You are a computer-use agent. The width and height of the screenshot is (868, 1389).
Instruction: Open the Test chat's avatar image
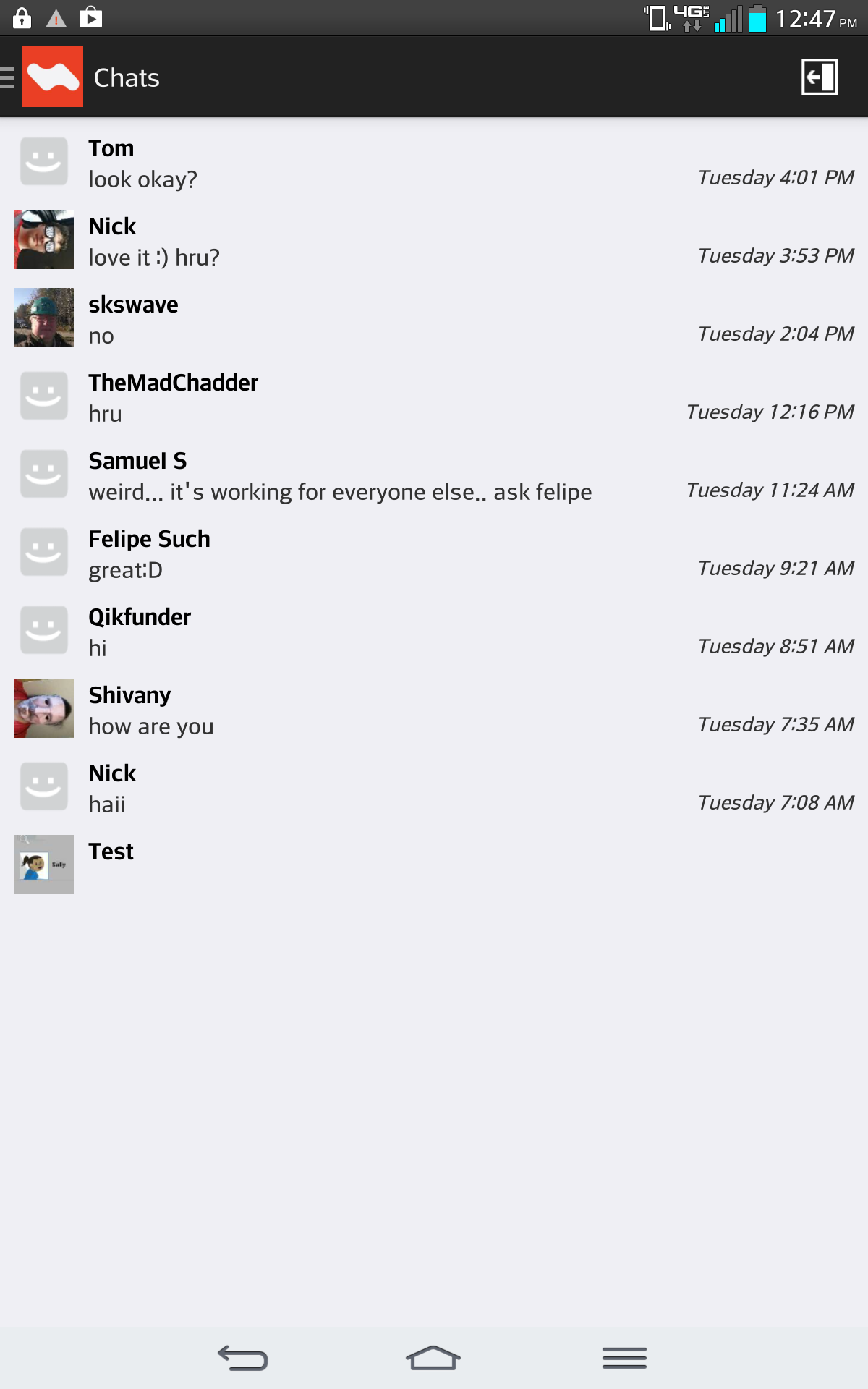(44, 865)
